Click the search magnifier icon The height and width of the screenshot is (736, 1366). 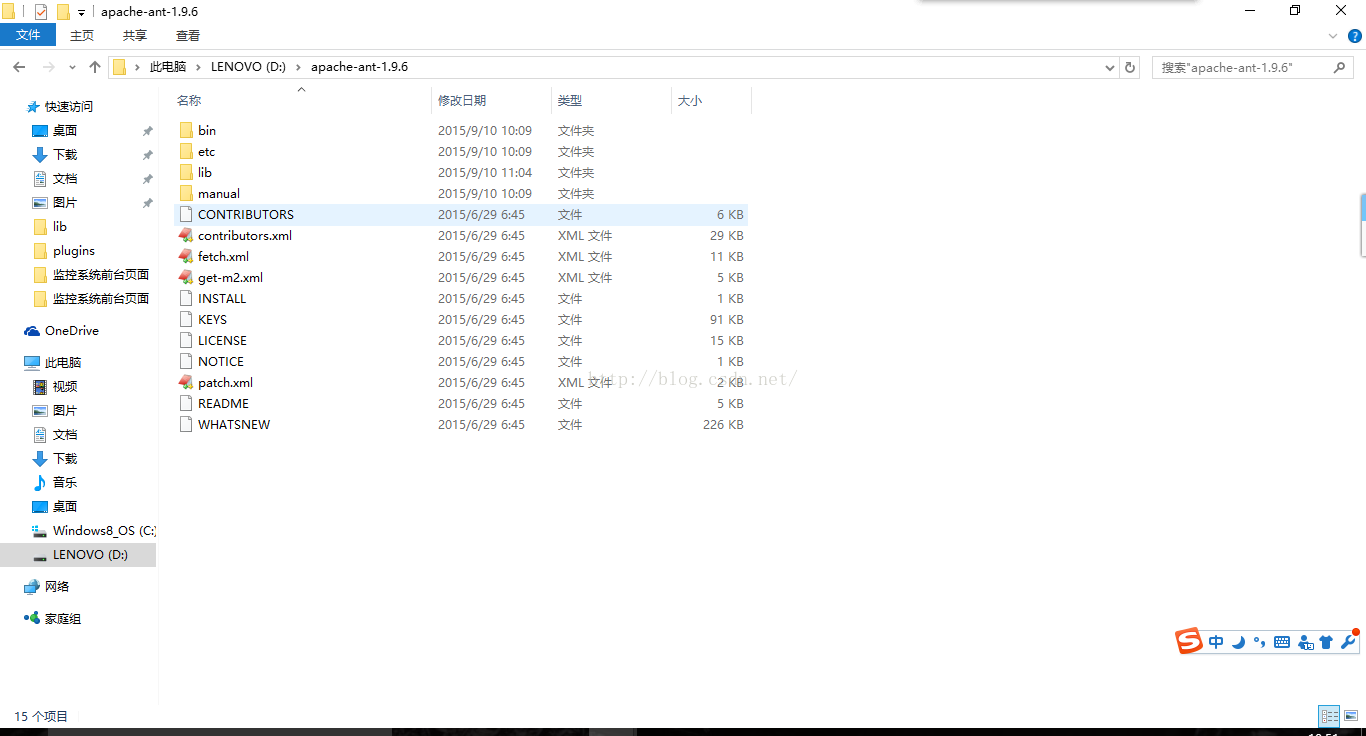coord(1340,67)
